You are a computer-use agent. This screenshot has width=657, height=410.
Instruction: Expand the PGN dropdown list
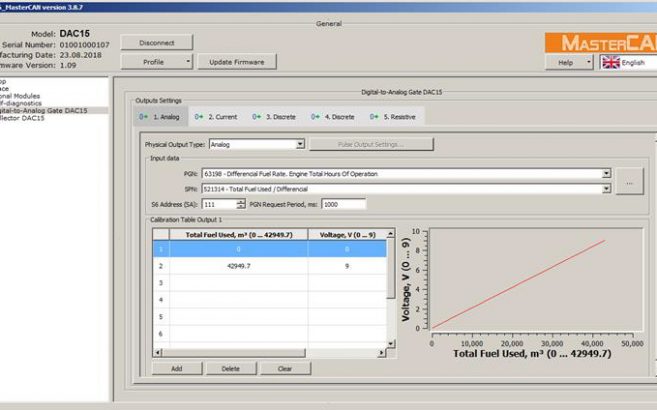click(606, 173)
